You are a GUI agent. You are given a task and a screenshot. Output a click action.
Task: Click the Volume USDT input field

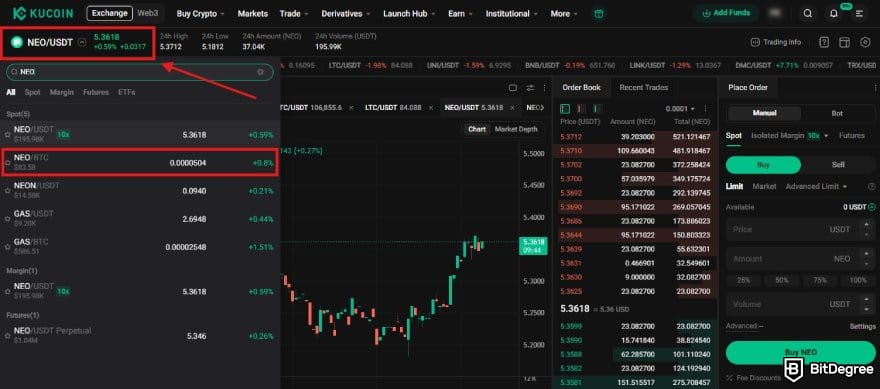point(800,304)
